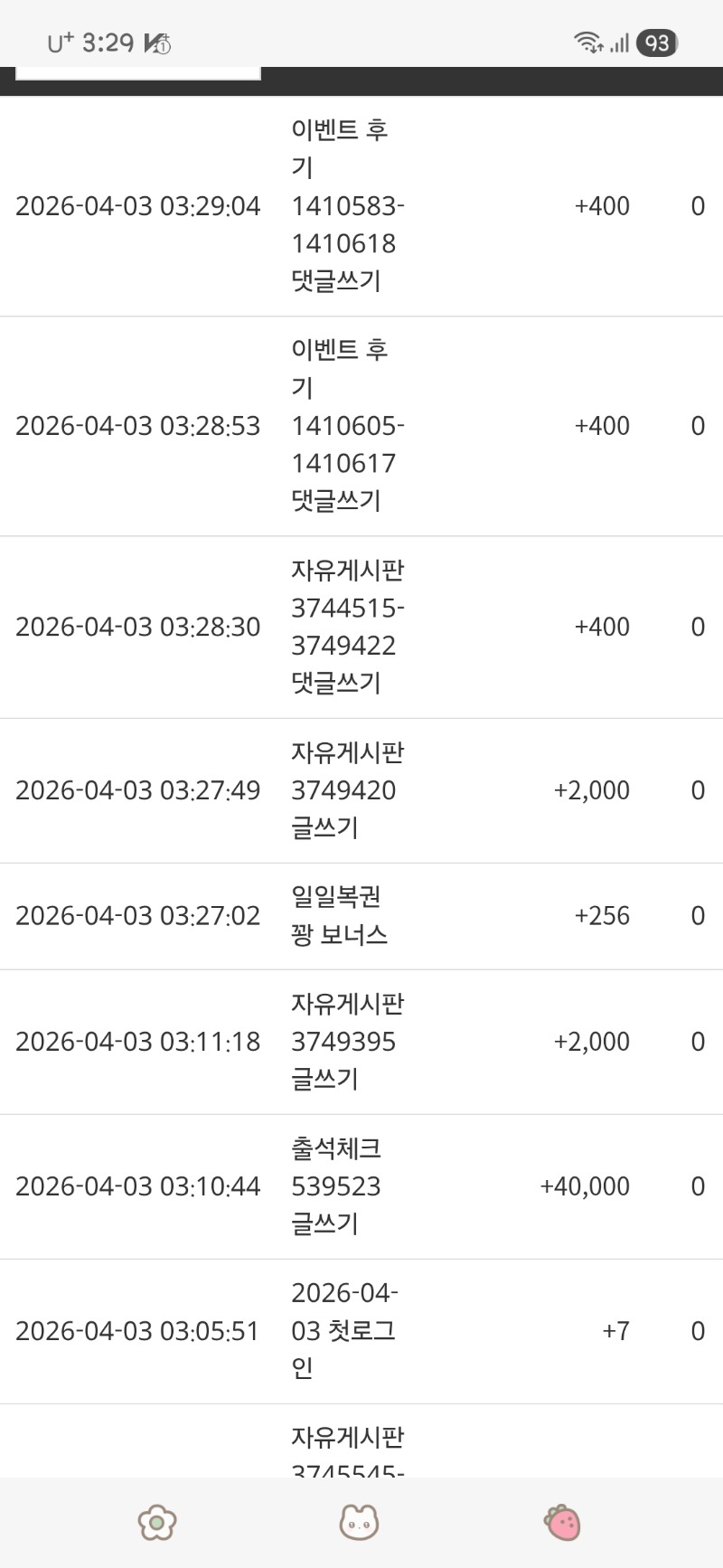723x1568 pixels.
Task: Tap the U+ carrier label
Action: click(x=61, y=43)
